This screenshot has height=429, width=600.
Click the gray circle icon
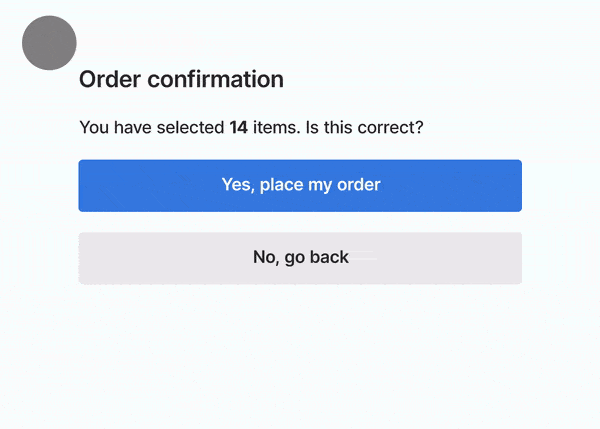click(x=49, y=43)
